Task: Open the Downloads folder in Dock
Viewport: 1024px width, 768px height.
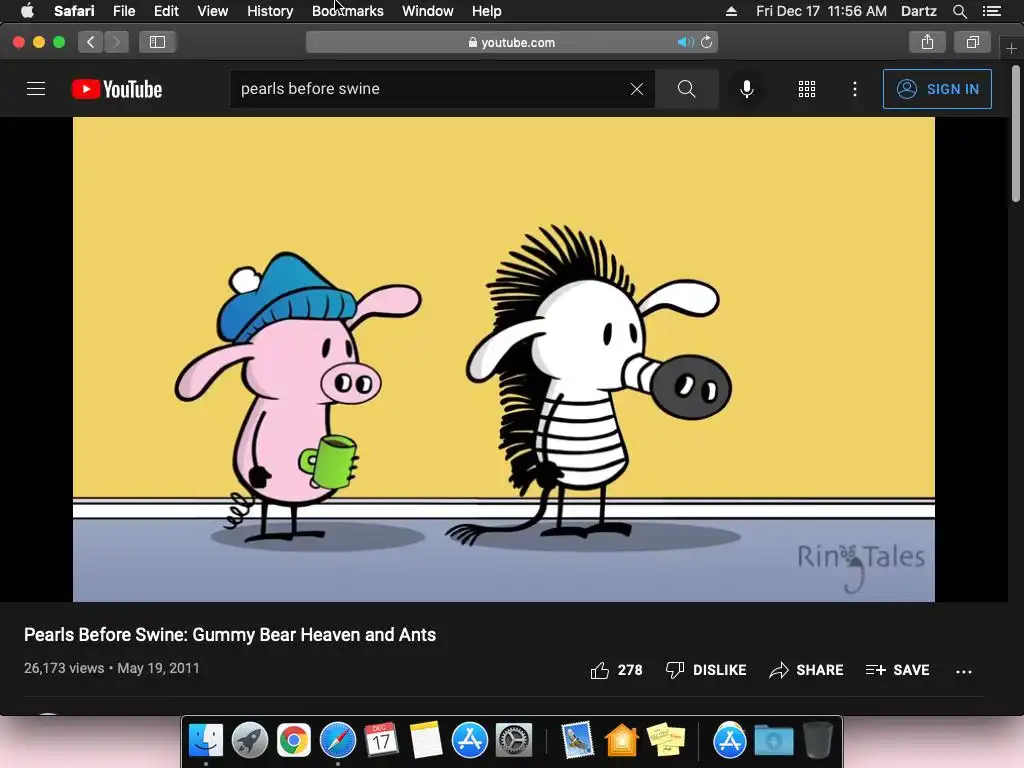Action: click(774, 741)
